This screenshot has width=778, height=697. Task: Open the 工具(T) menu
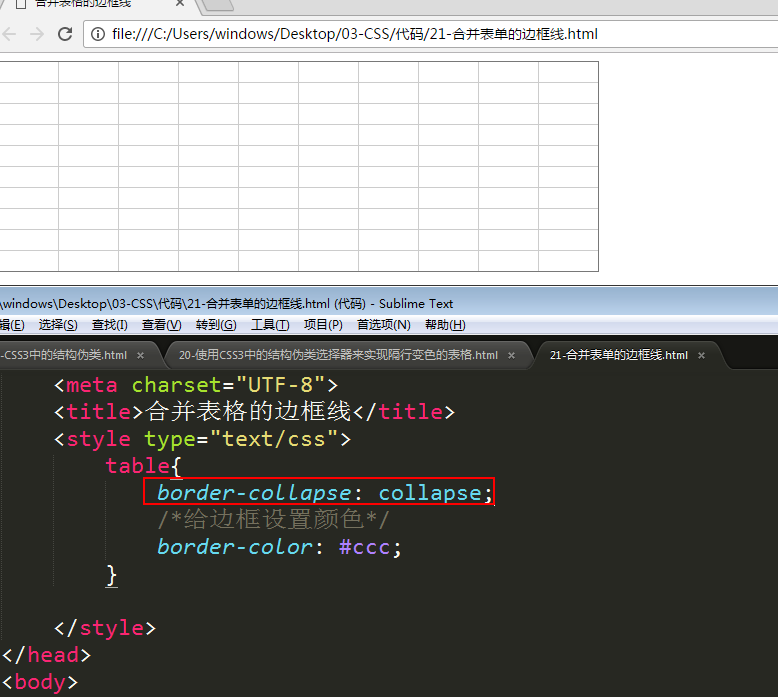[x=270, y=325]
